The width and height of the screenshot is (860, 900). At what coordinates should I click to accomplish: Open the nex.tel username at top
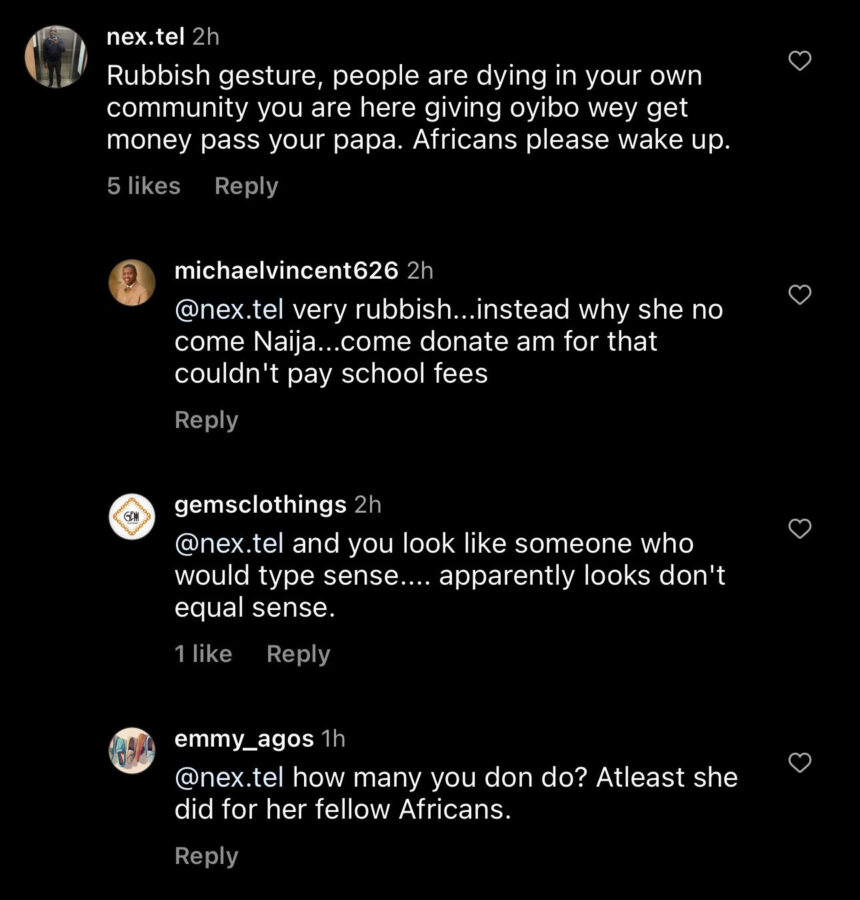coord(145,37)
